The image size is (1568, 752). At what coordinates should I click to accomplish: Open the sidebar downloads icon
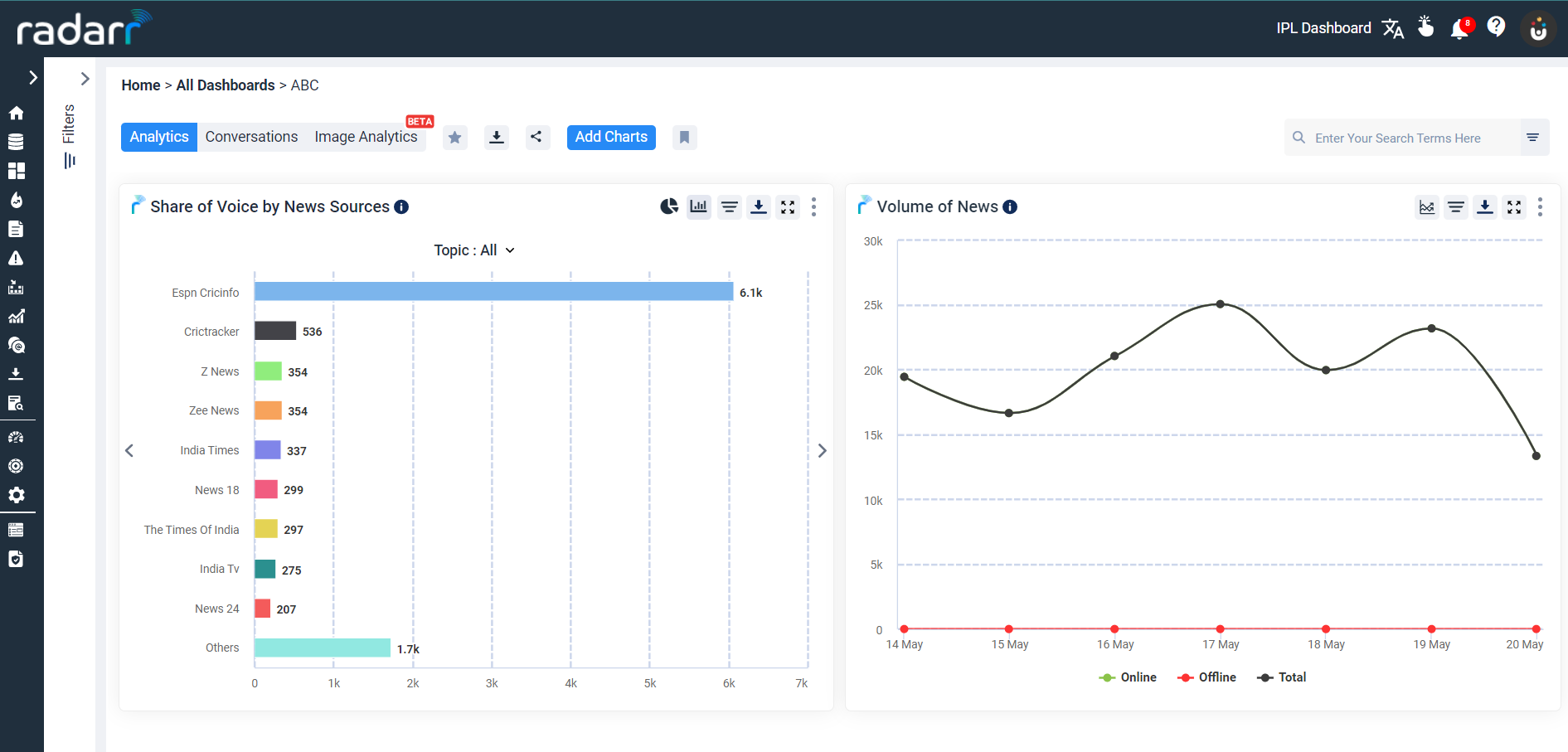[16, 374]
